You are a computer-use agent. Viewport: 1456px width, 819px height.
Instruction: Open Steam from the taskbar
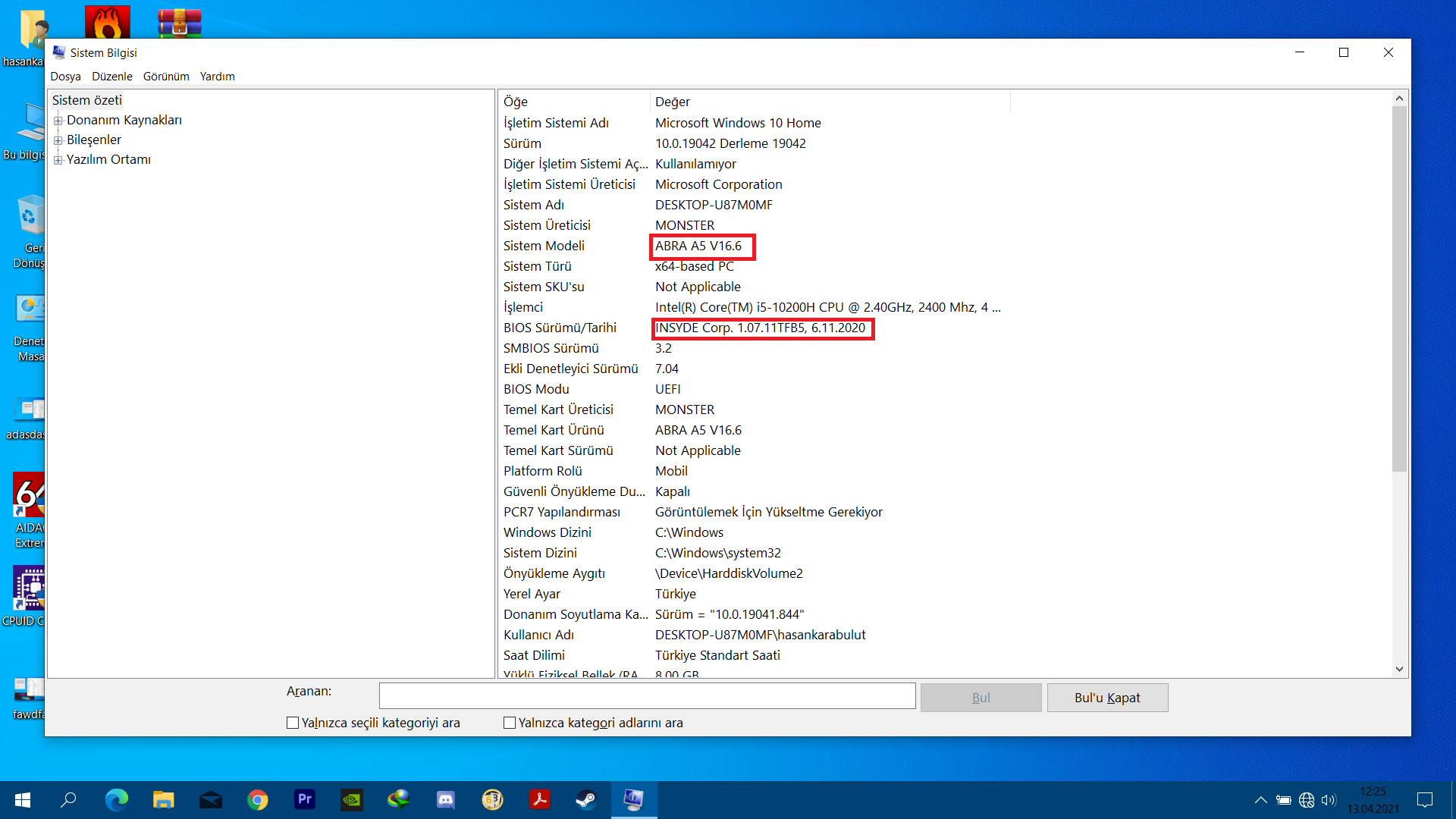[586, 799]
